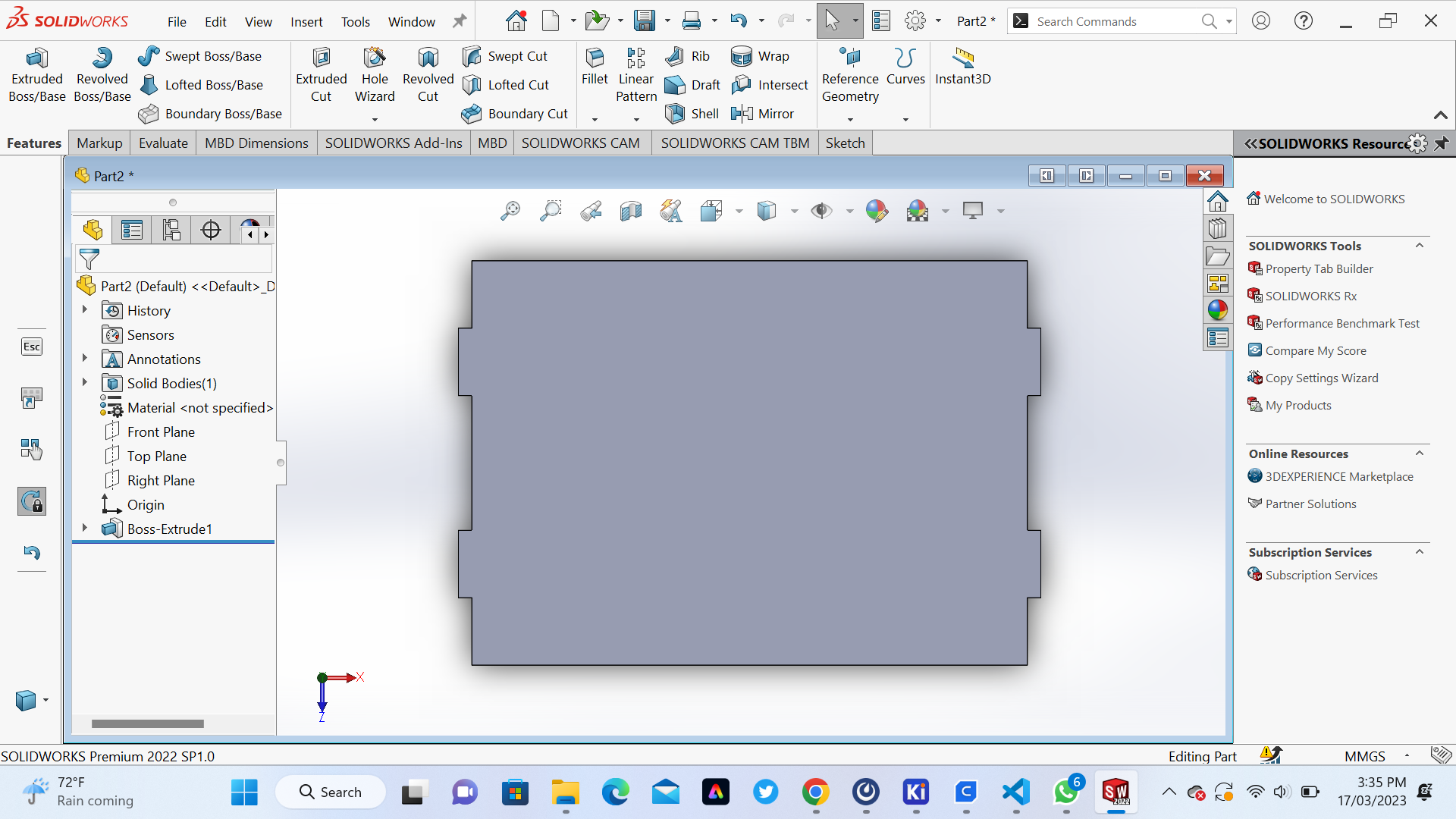Toggle the menu bar pin icon
Screen dimensions: 1456x819
coord(460,21)
